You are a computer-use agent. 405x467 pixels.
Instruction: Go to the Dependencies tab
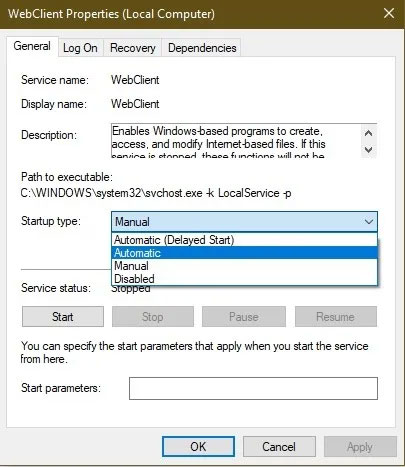(x=202, y=48)
